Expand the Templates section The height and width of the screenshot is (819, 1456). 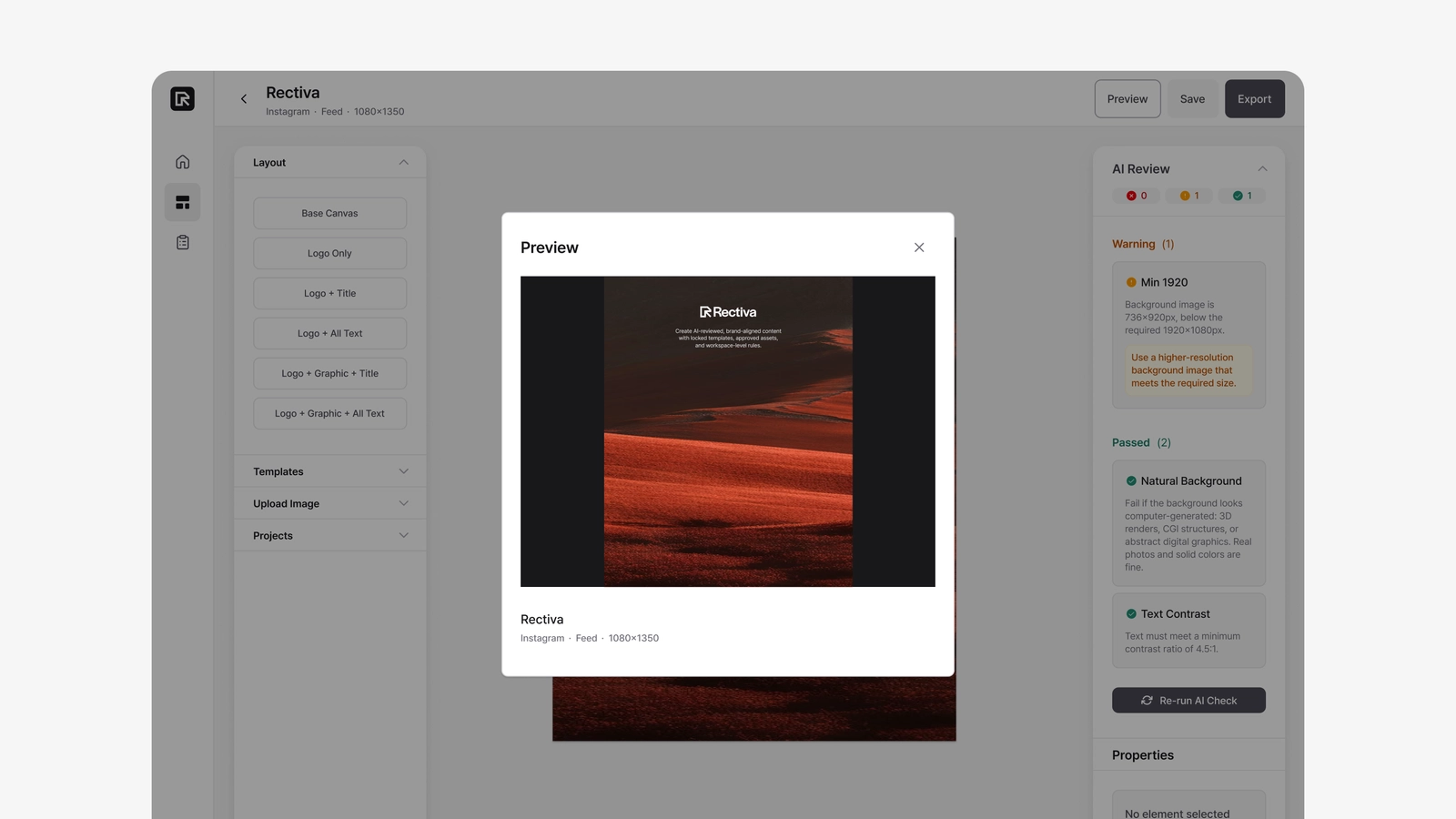(330, 471)
